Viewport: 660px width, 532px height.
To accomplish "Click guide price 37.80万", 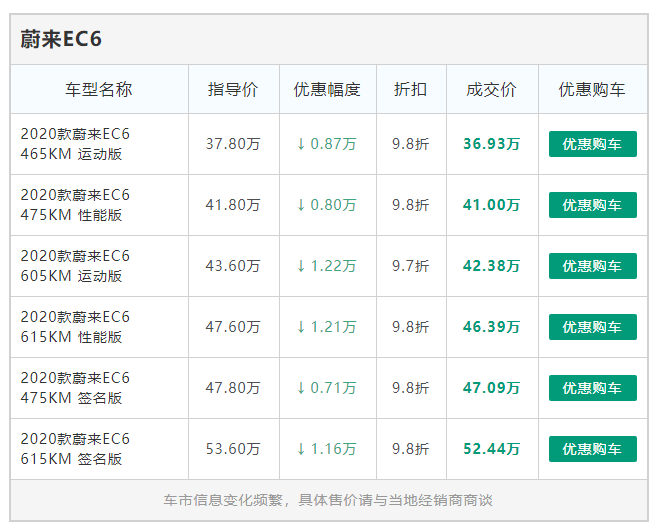I will coord(233,144).
